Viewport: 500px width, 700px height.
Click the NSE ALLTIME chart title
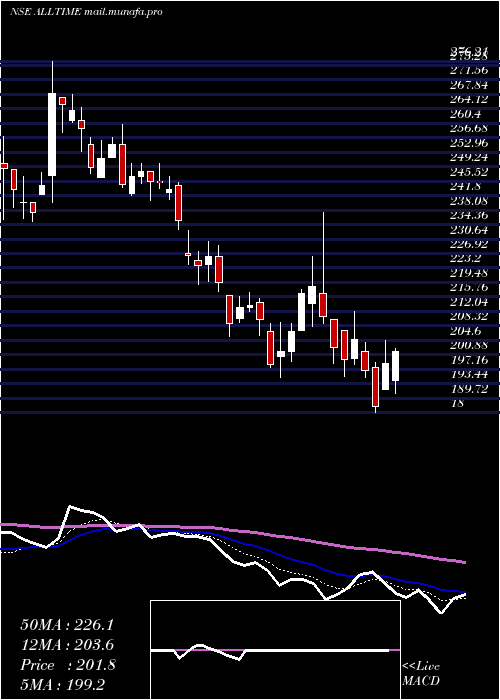click(x=86, y=12)
